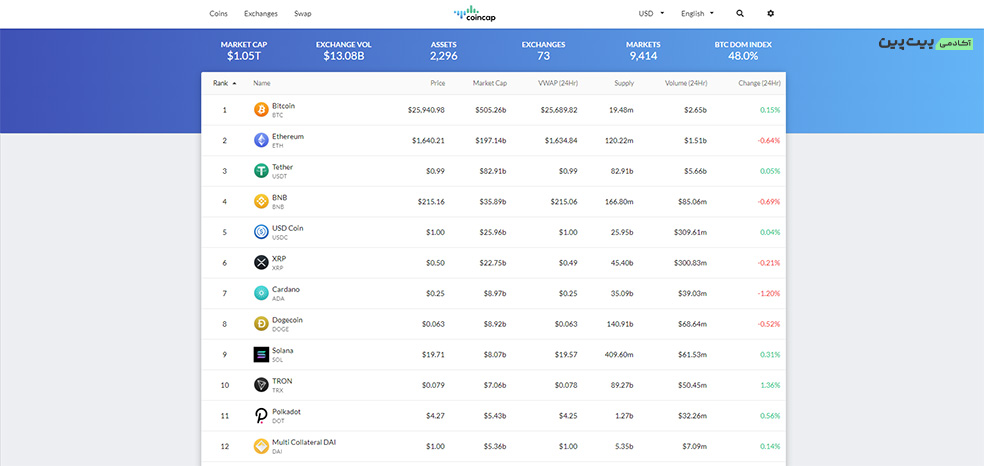Open the Coins menu item

[x=218, y=13]
